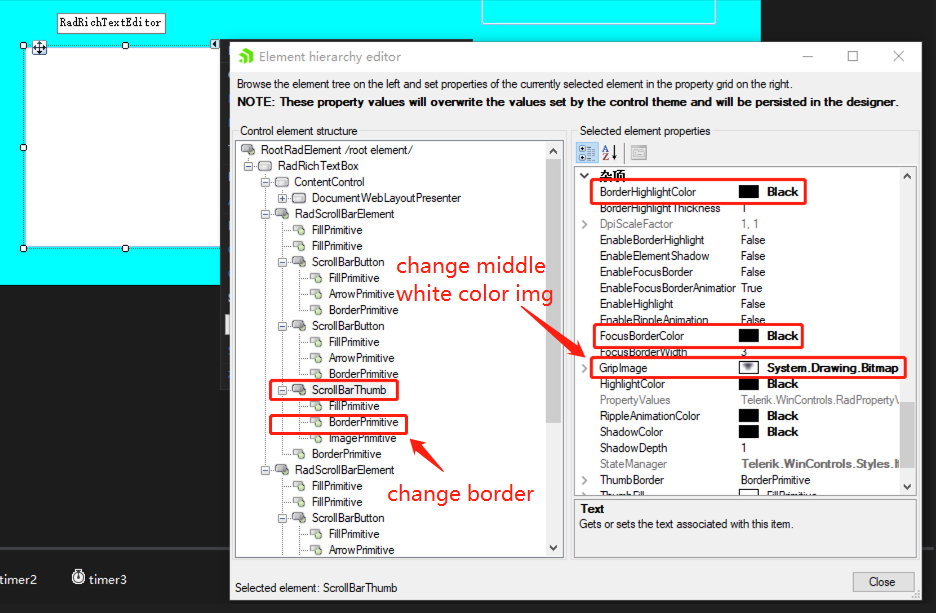936x613 pixels.
Task: Click the Telerik logo in dialog title
Action: [x=246, y=57]
